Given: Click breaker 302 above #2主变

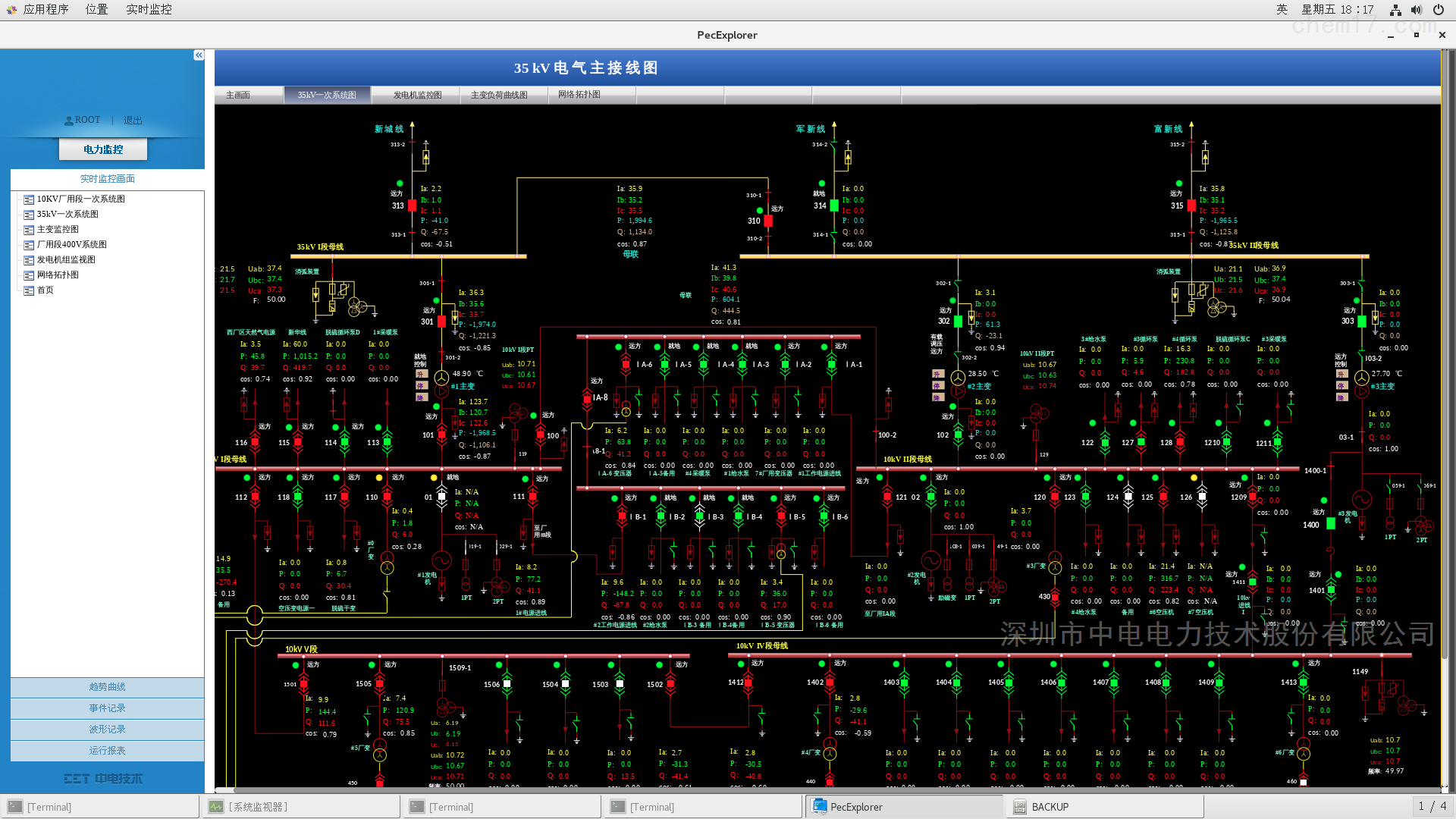Looking at the screenshot, I should click(958, 321).
